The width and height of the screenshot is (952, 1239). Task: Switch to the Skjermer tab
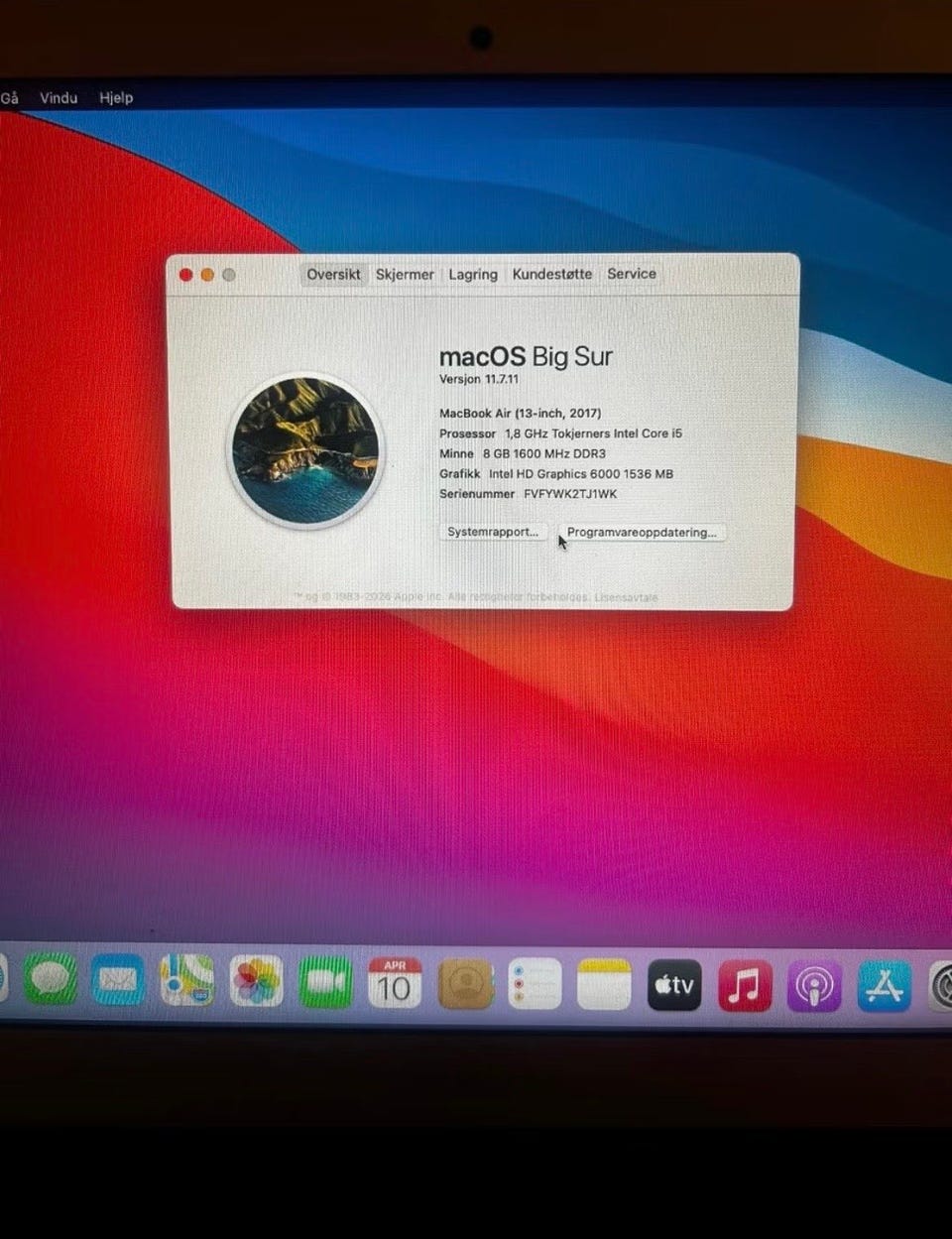pyautogui.click(x=405, y=275)
